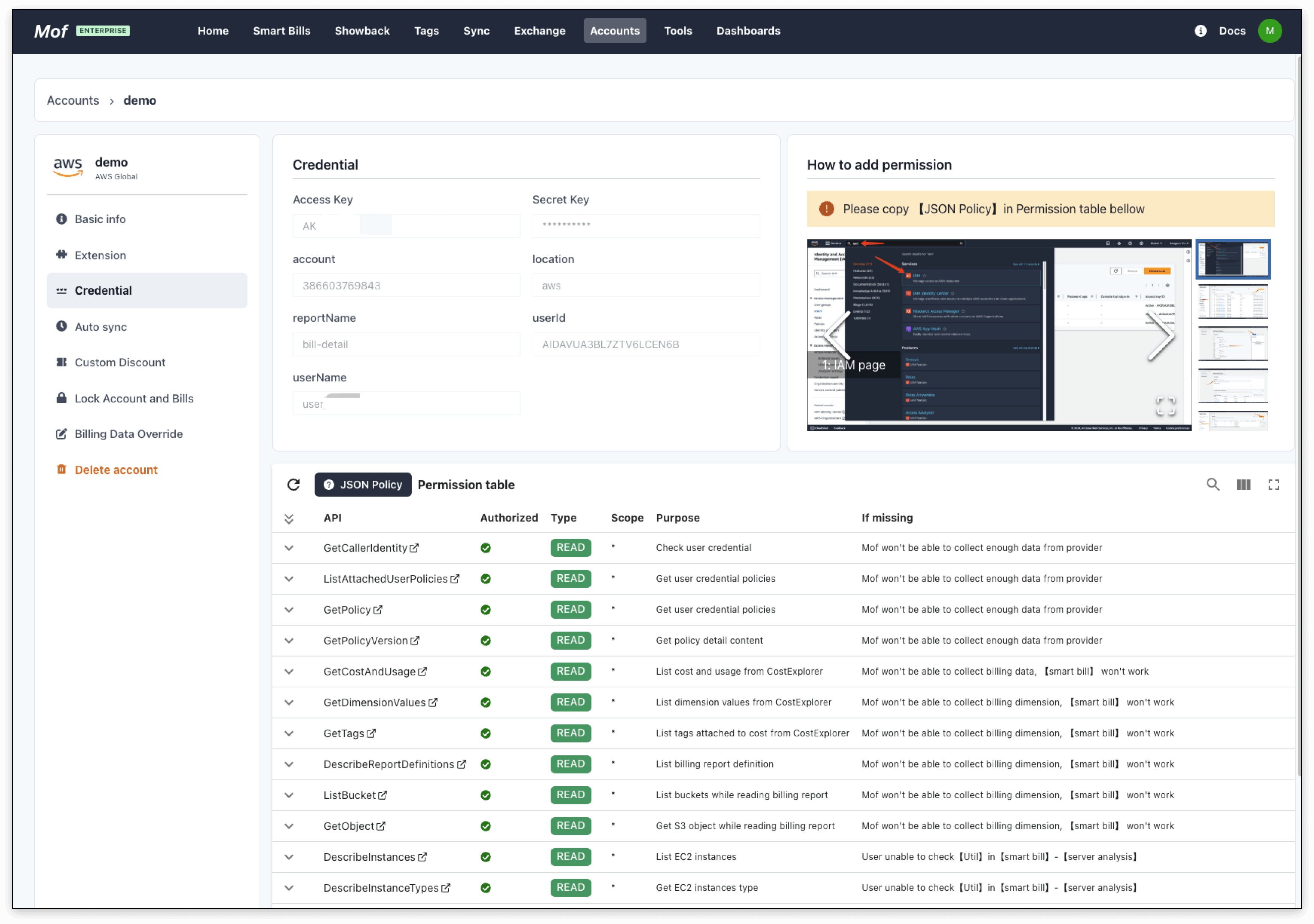This screenshot has height=924, width=1314.
Task: Click Delete account in sidebar
Action: tap(147, 470)
